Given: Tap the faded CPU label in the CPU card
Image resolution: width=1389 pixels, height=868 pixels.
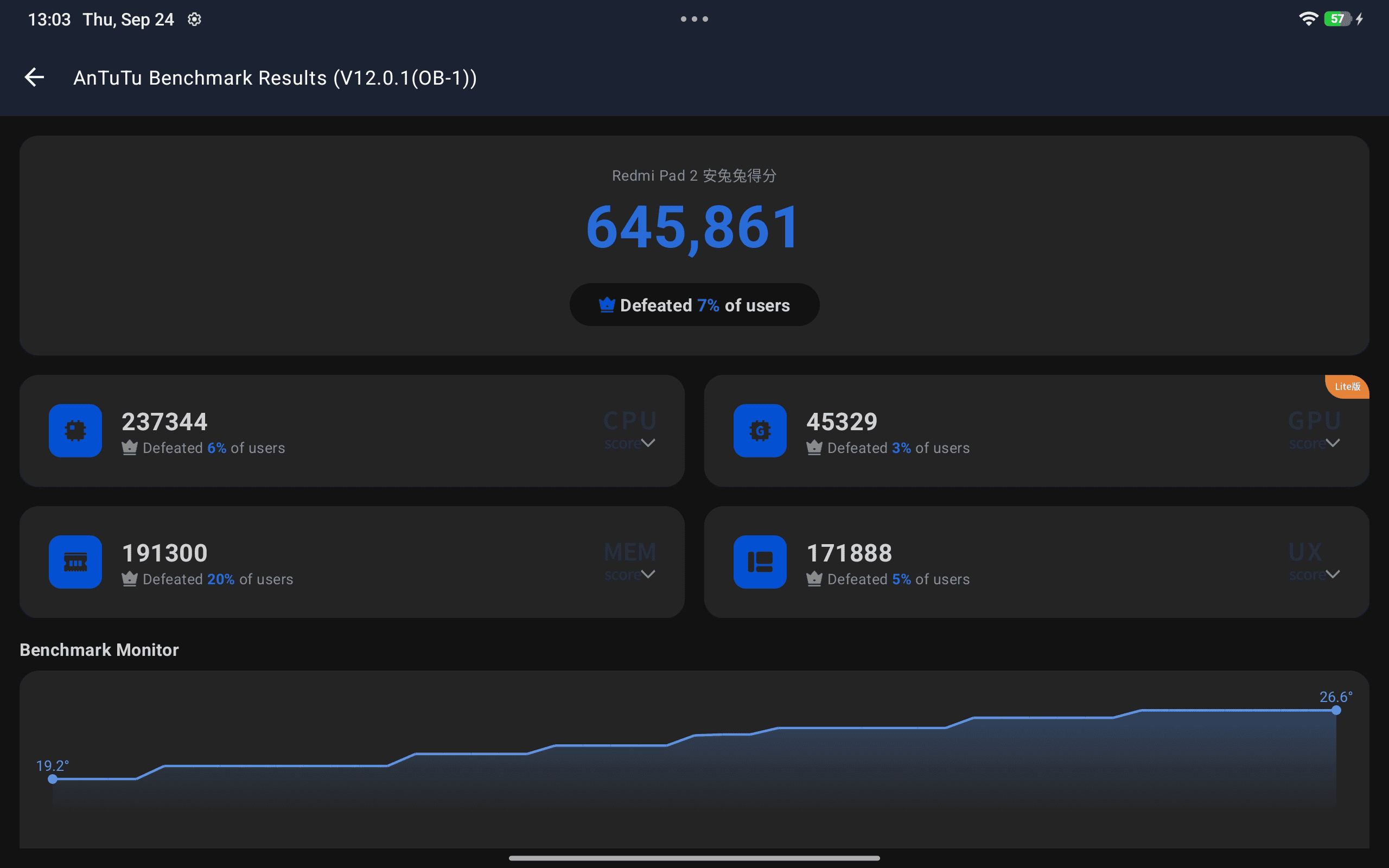Looking at the screenshot, I should click(629, 421).
